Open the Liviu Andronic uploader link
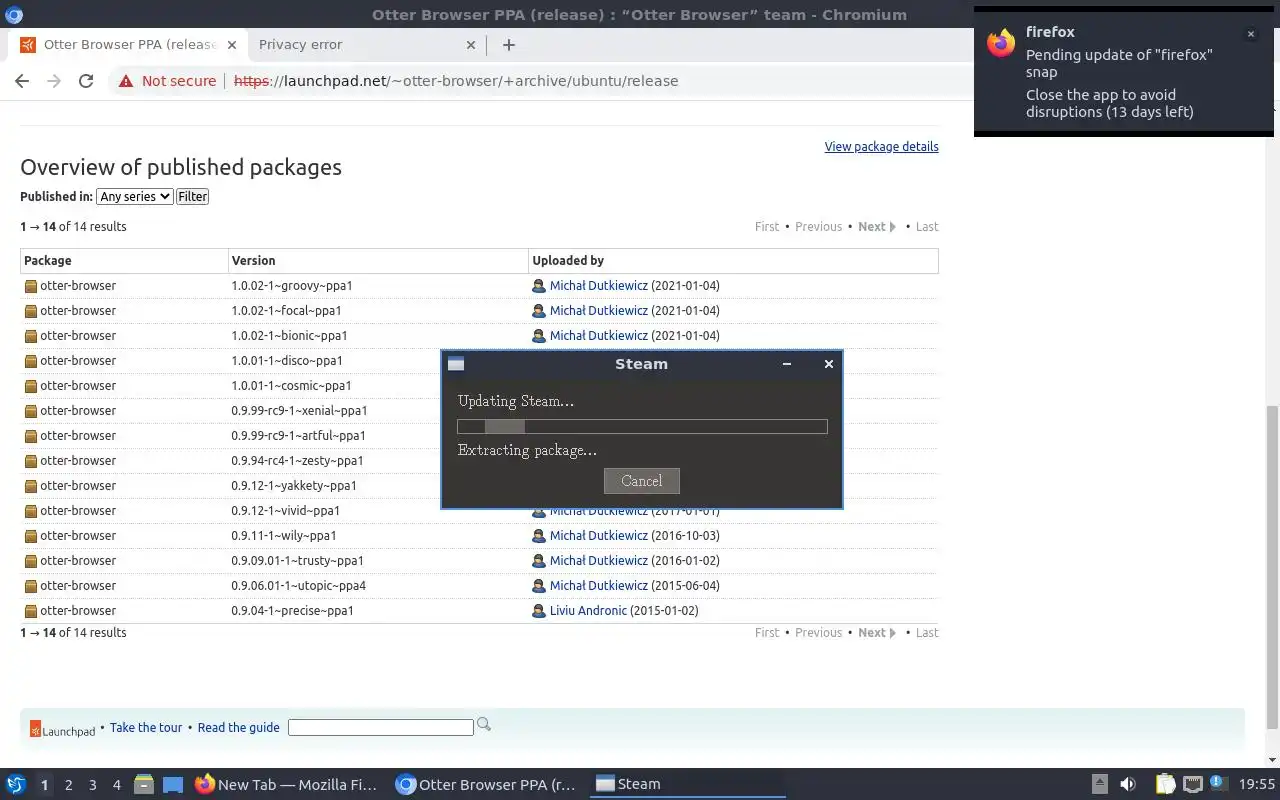 tap(588, 610)
